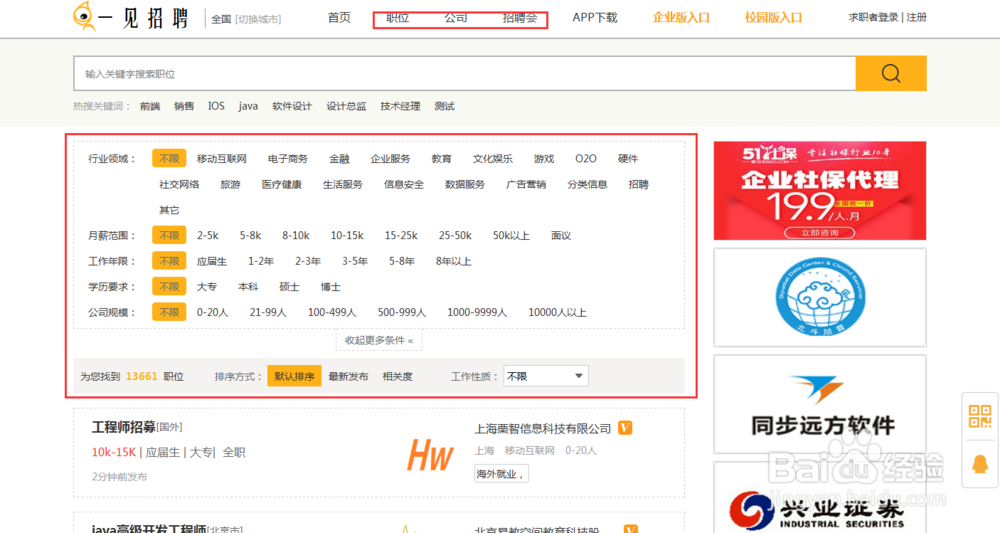
Task: Open the 校园版入口 link
Action: click(x=774, y=18)
